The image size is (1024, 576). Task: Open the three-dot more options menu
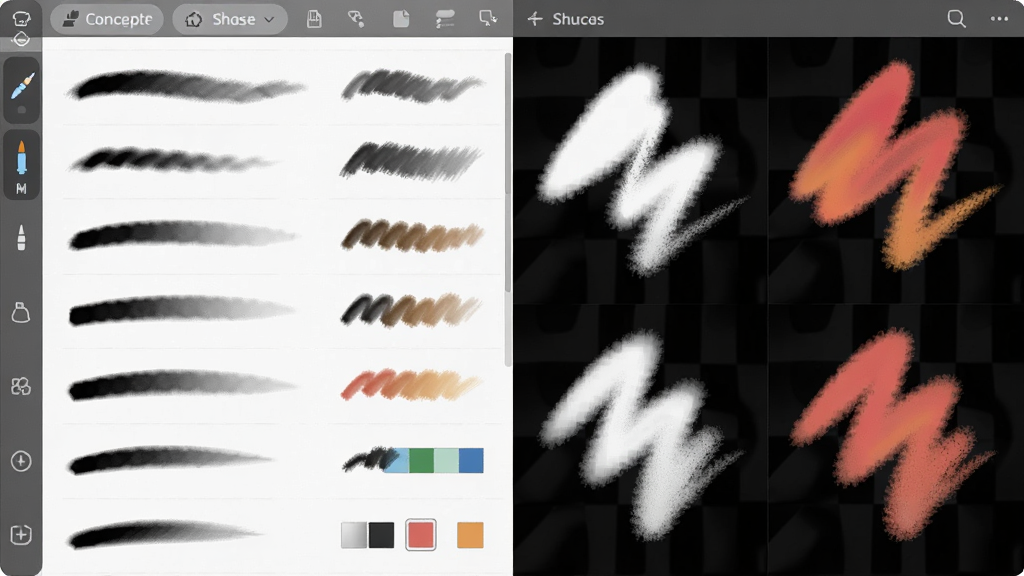999,18
